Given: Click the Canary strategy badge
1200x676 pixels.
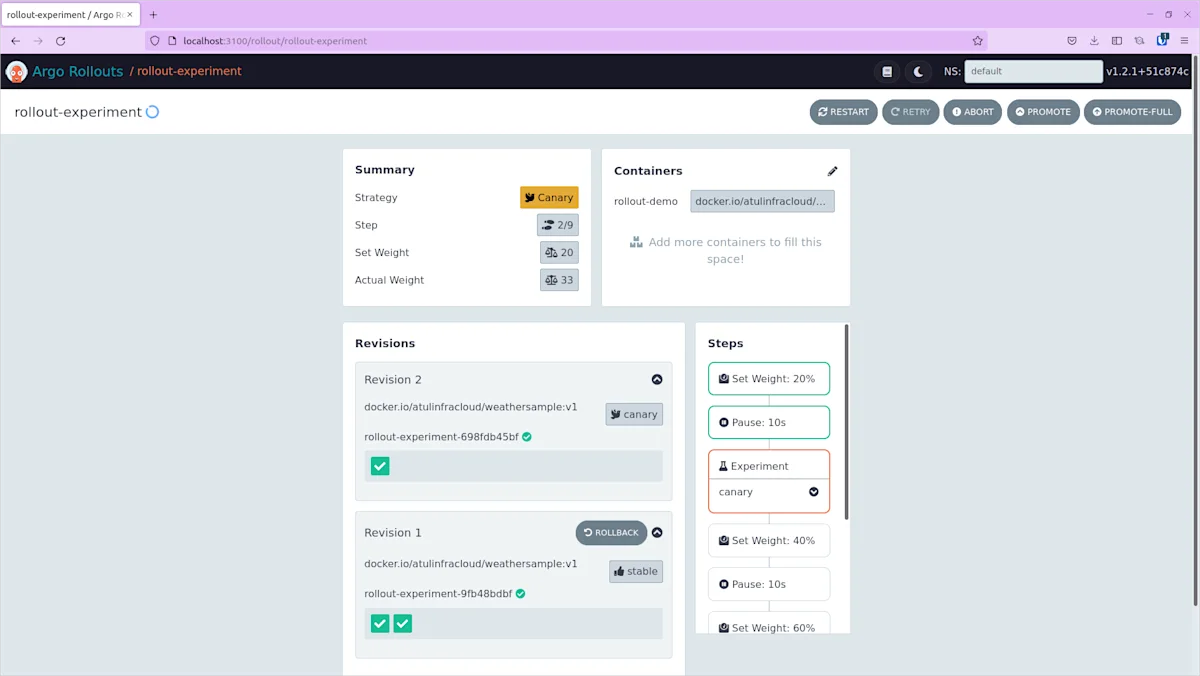Looking at the screenshot, I should click(549, 198).
